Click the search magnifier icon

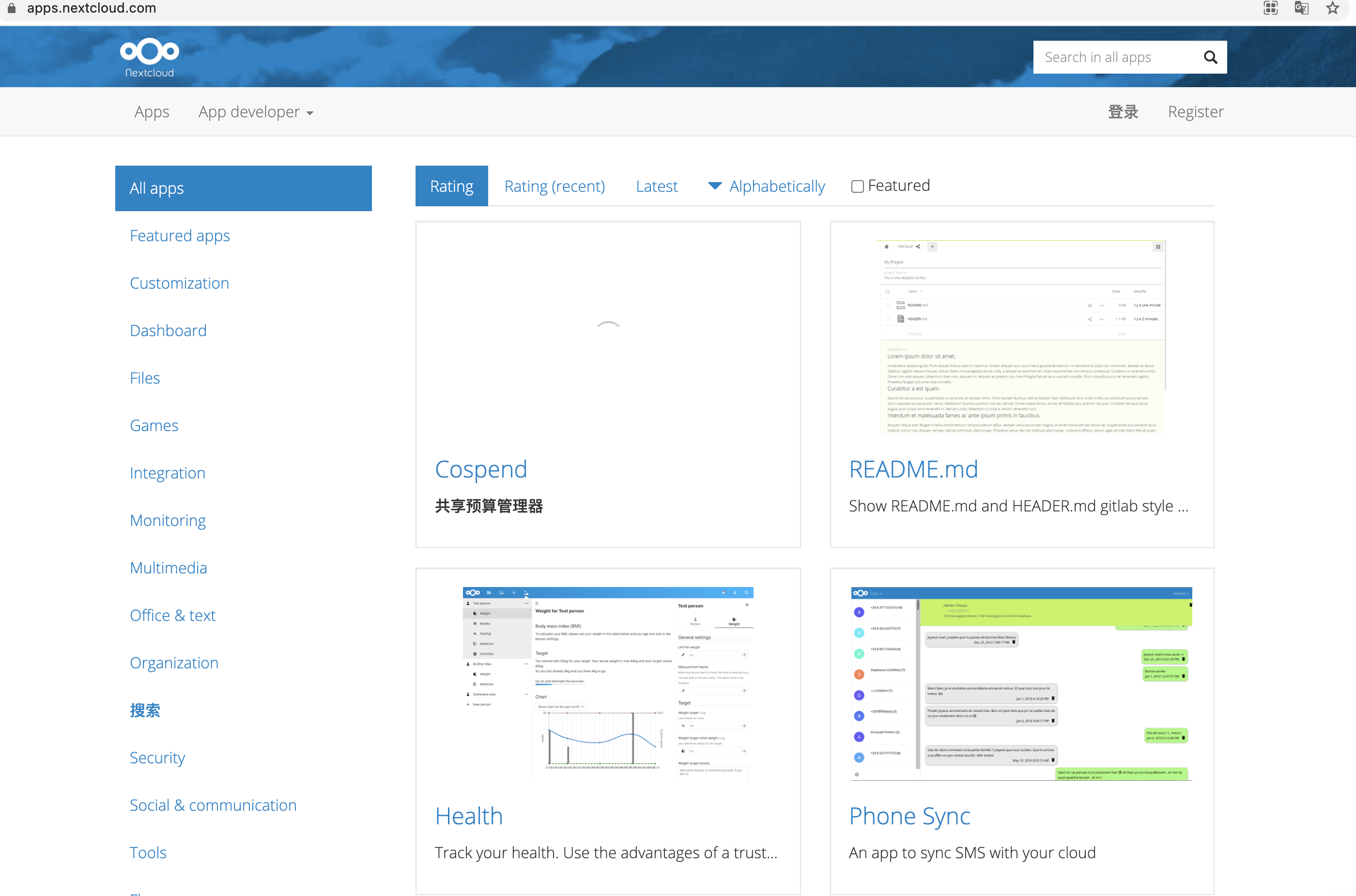click(x=1210, y=57)
